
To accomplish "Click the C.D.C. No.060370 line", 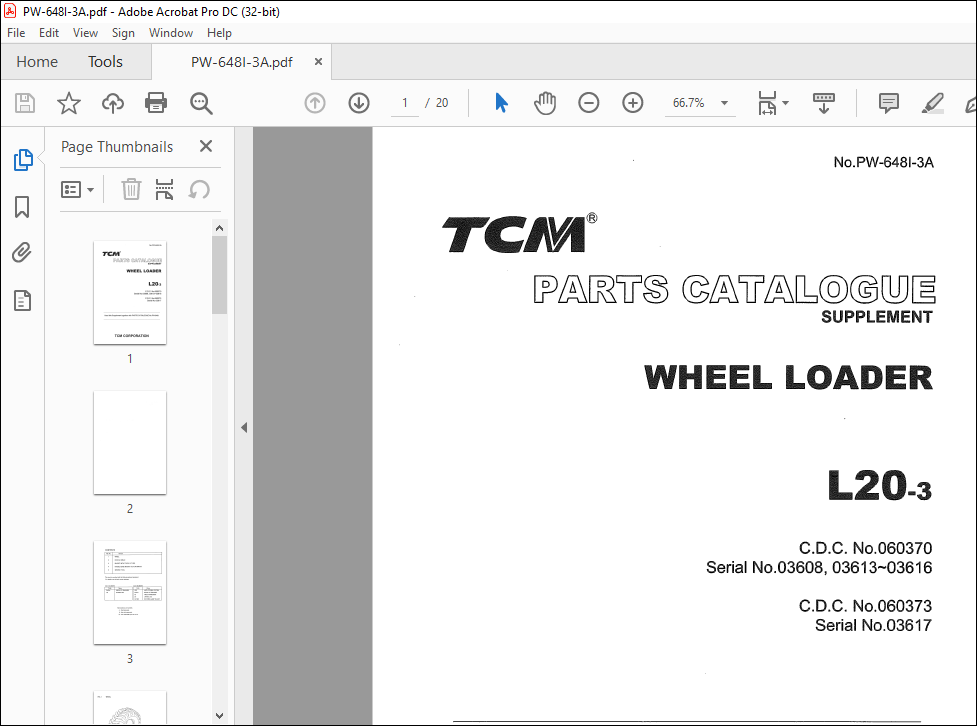I will [865, 548].
